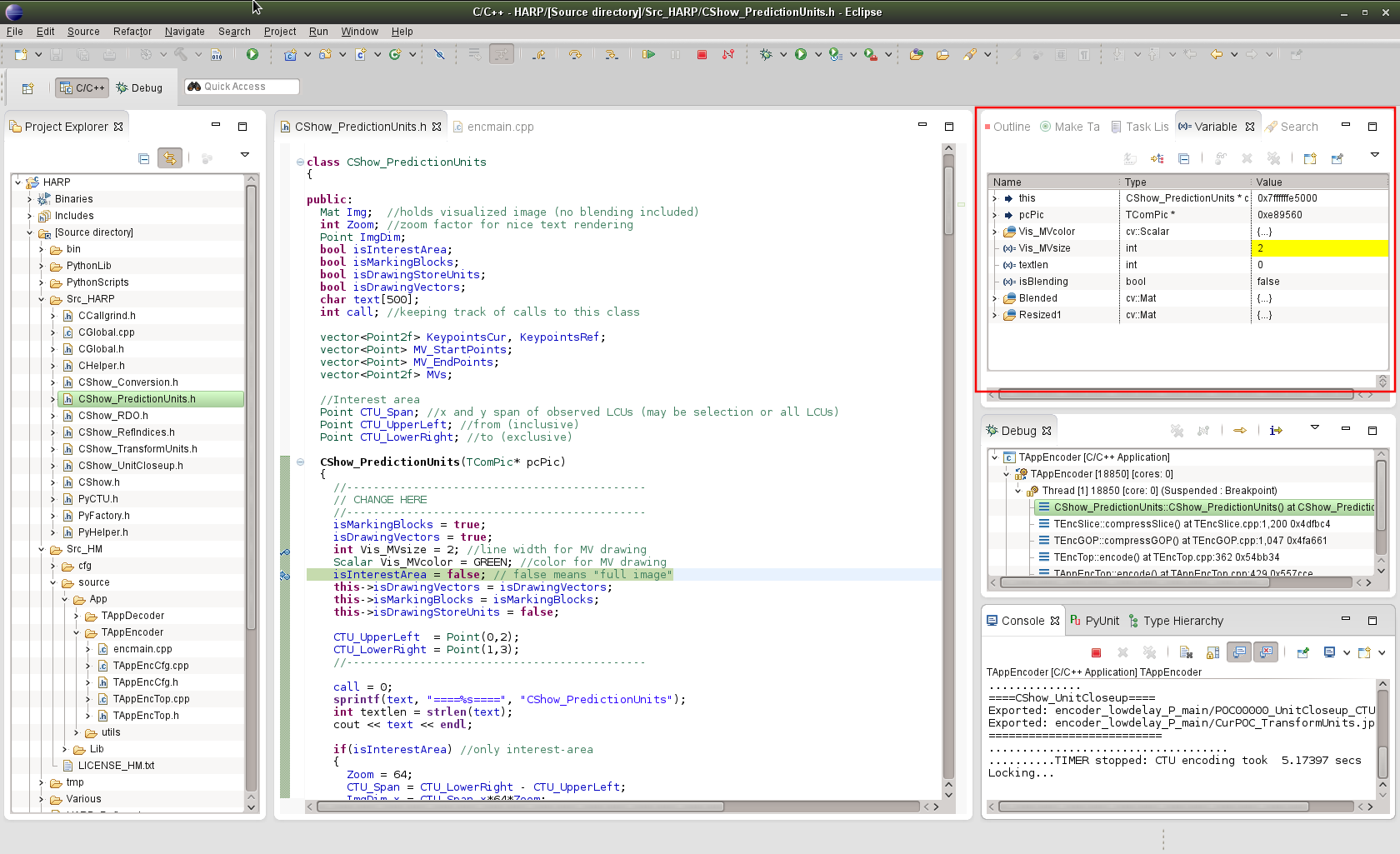Click the green bug Debug launch icon
This screenshot has width=1400, height=854.
(765, 55)
